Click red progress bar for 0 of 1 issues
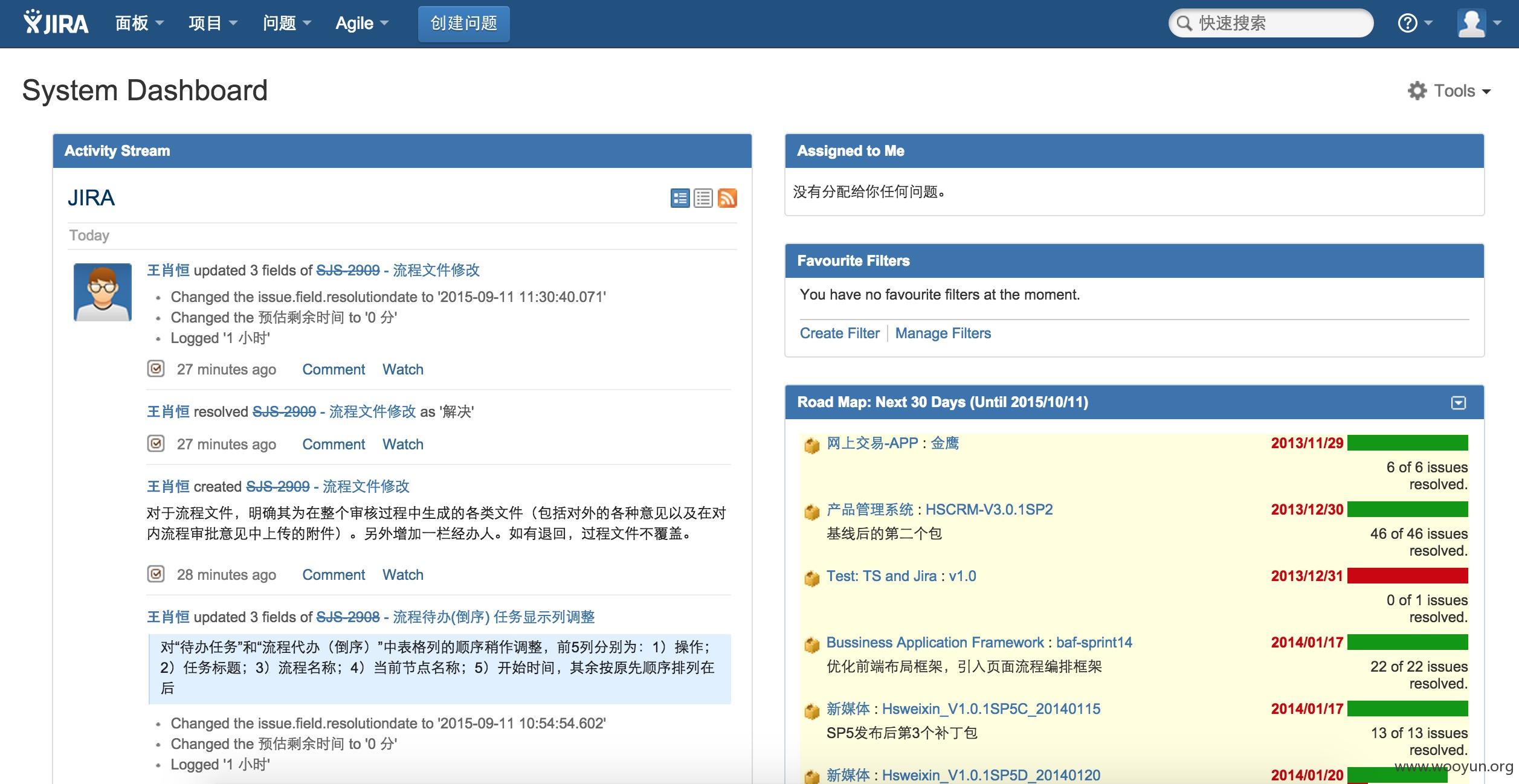Image resolution: width=1519 pixels, height=784 pixels. (1407, 576)
